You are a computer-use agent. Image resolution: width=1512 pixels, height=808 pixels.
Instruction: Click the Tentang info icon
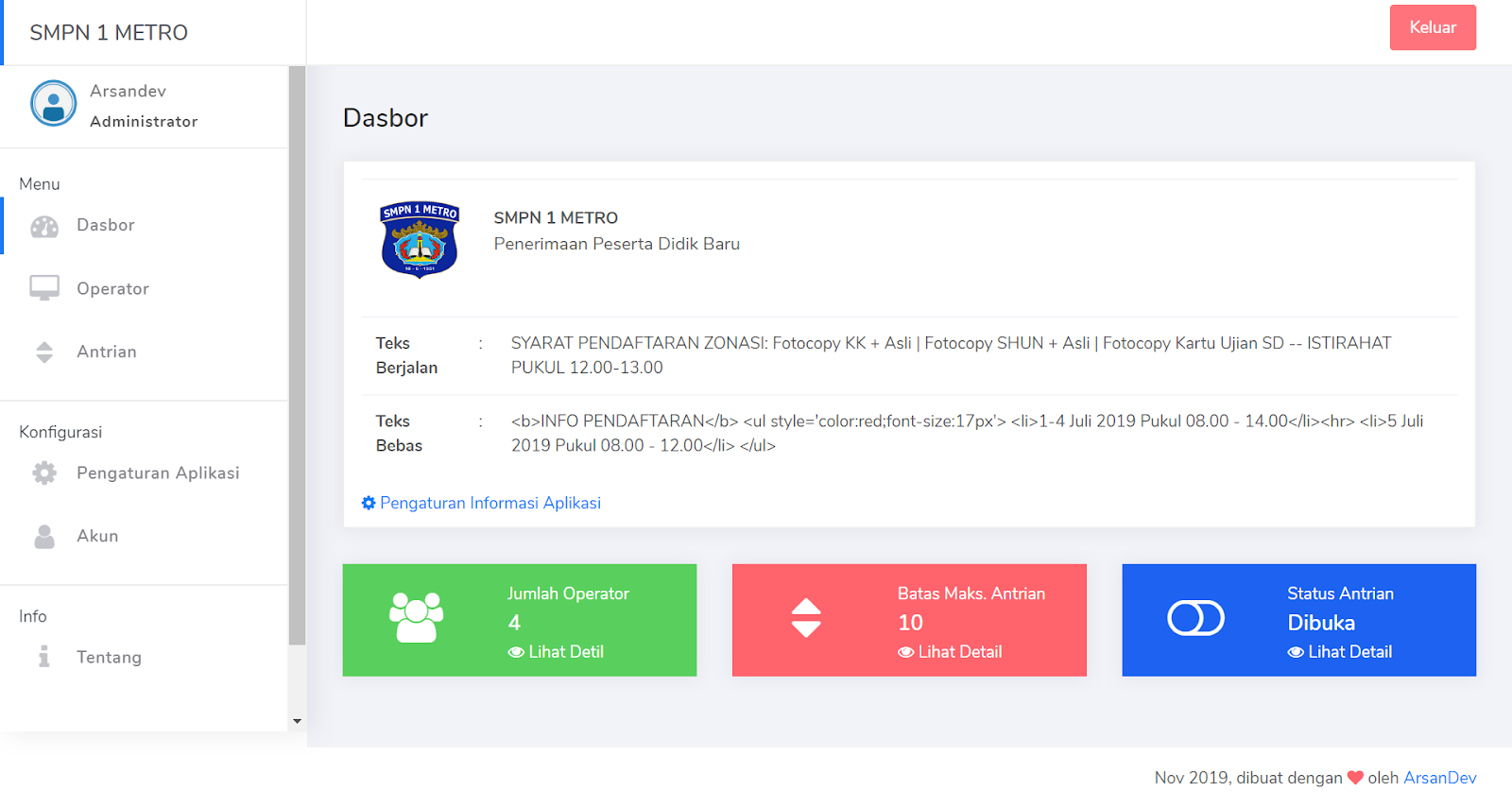44,657
